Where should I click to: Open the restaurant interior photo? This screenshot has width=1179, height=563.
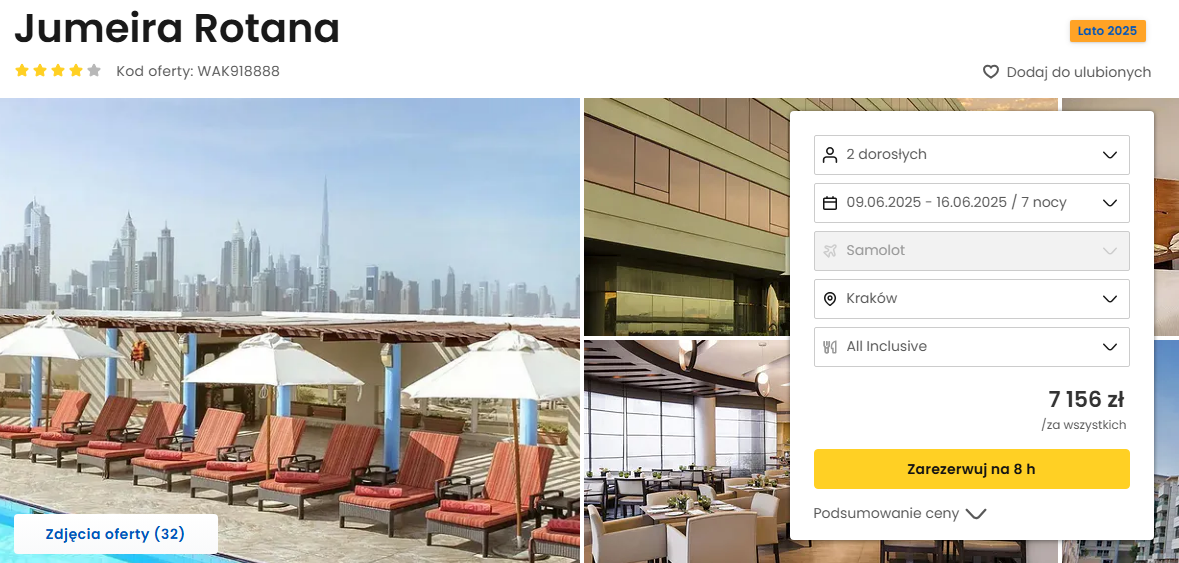pos(686,451)
